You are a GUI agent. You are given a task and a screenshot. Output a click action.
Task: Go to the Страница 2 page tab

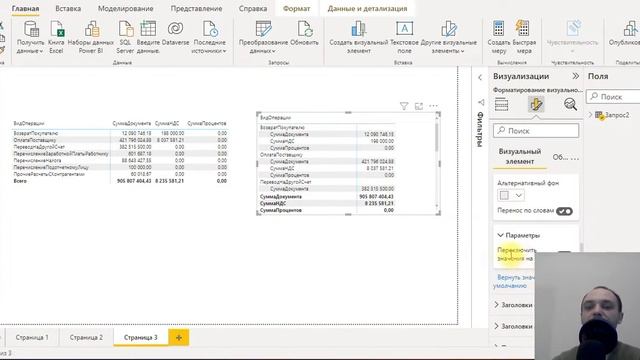86,338
